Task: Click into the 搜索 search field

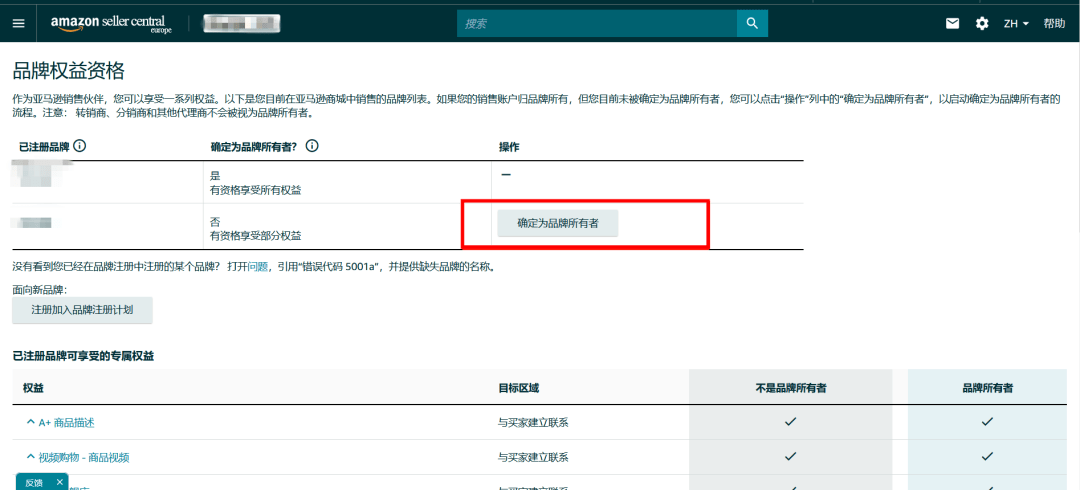Action: pyautogui.click(x=596, y=23)
